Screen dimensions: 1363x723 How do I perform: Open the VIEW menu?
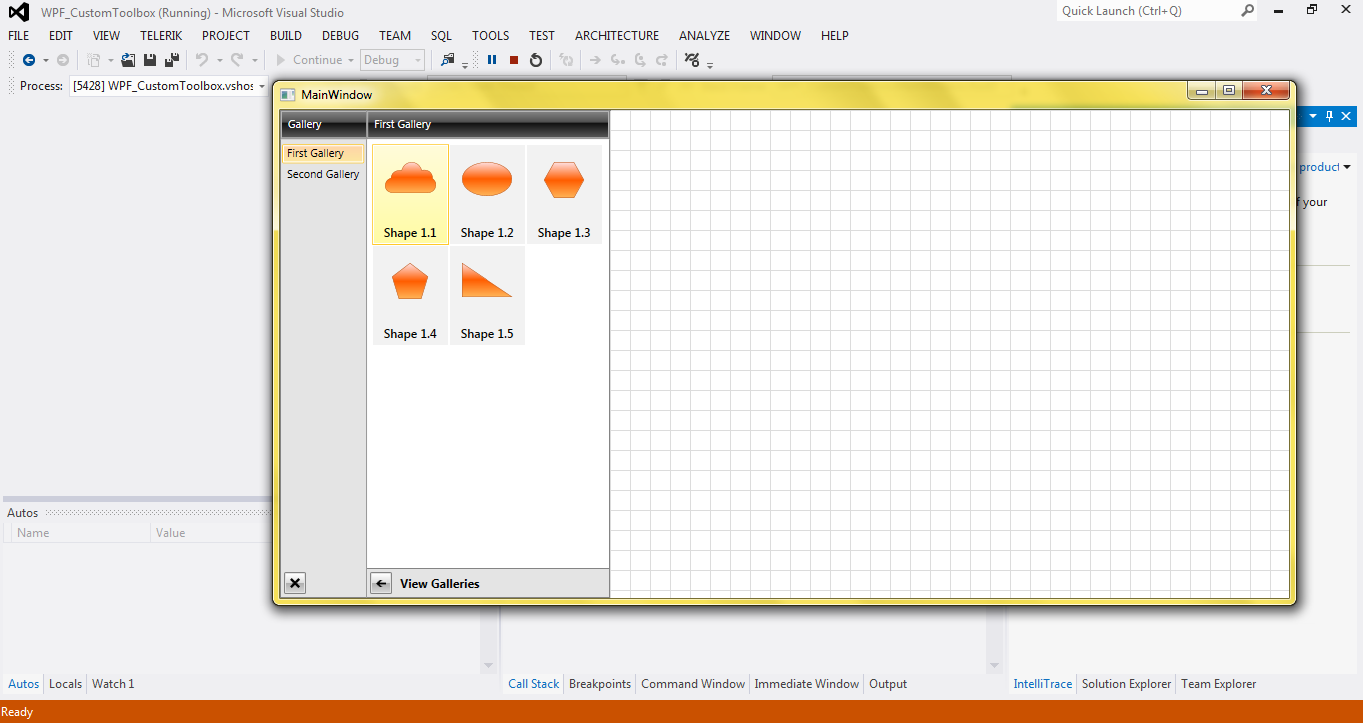pos(106,35)
